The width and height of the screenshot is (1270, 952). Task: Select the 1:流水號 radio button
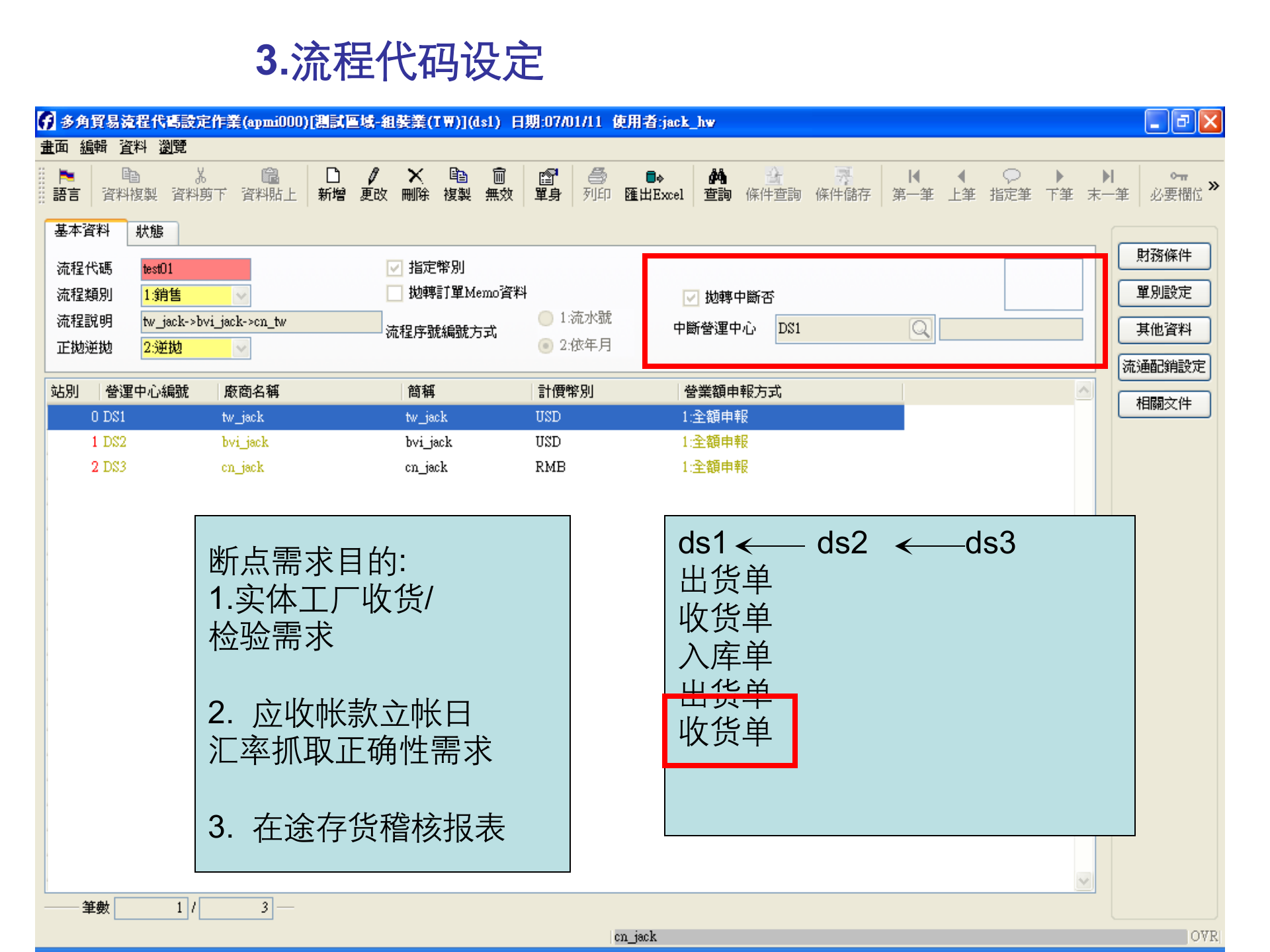click(545, 319)
